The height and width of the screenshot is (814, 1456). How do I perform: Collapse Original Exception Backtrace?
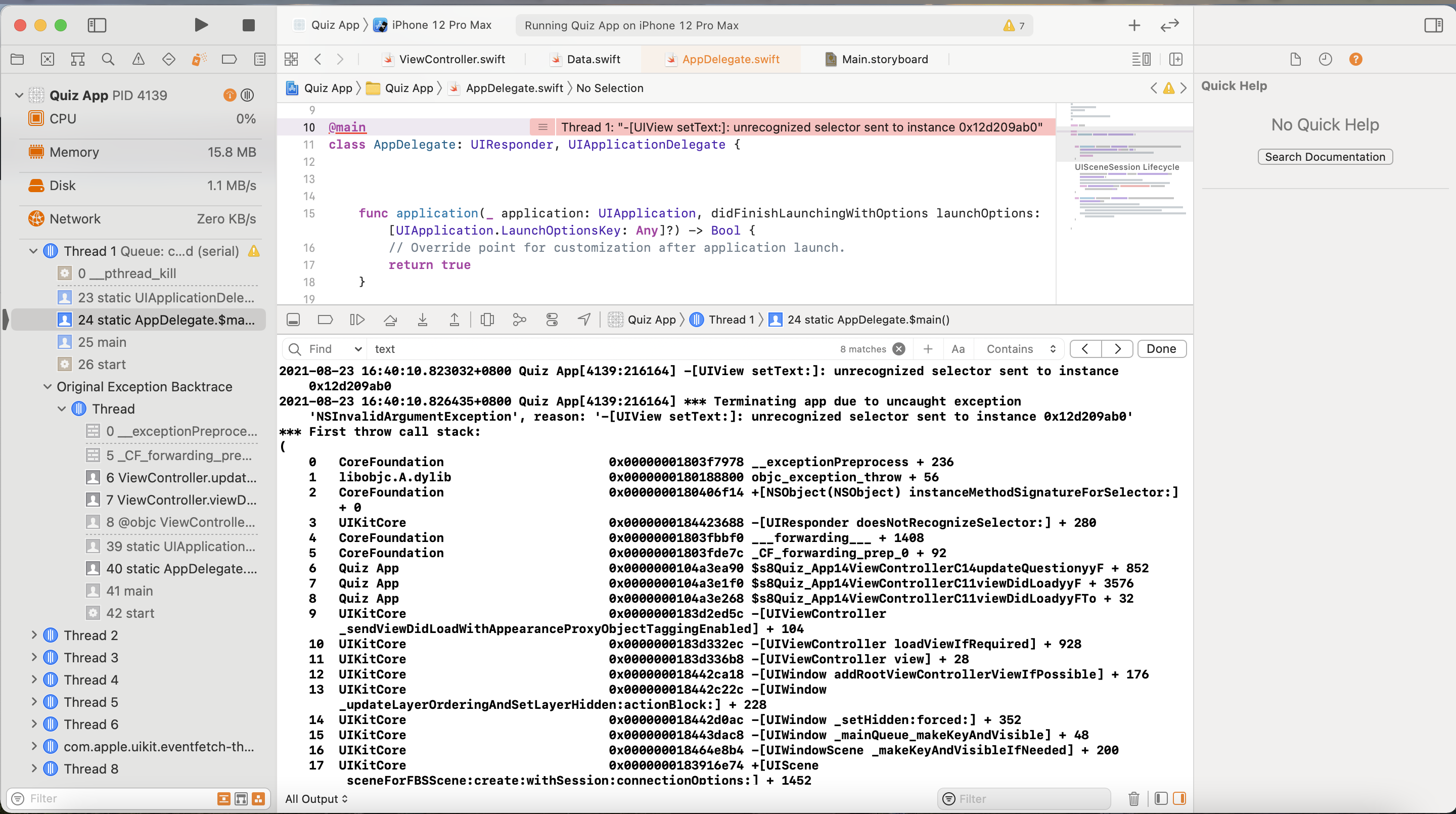pyautogui.click(x=48, y=386)
